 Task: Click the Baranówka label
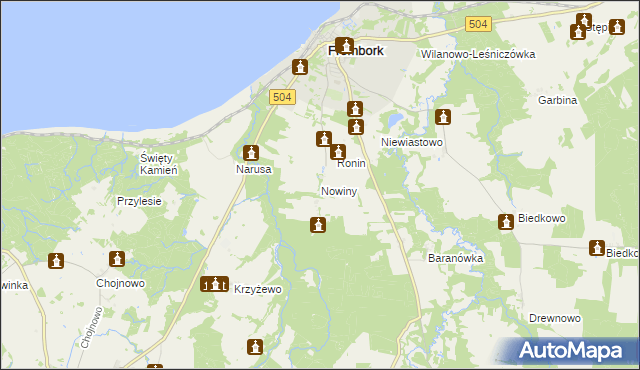click(456, 258)
